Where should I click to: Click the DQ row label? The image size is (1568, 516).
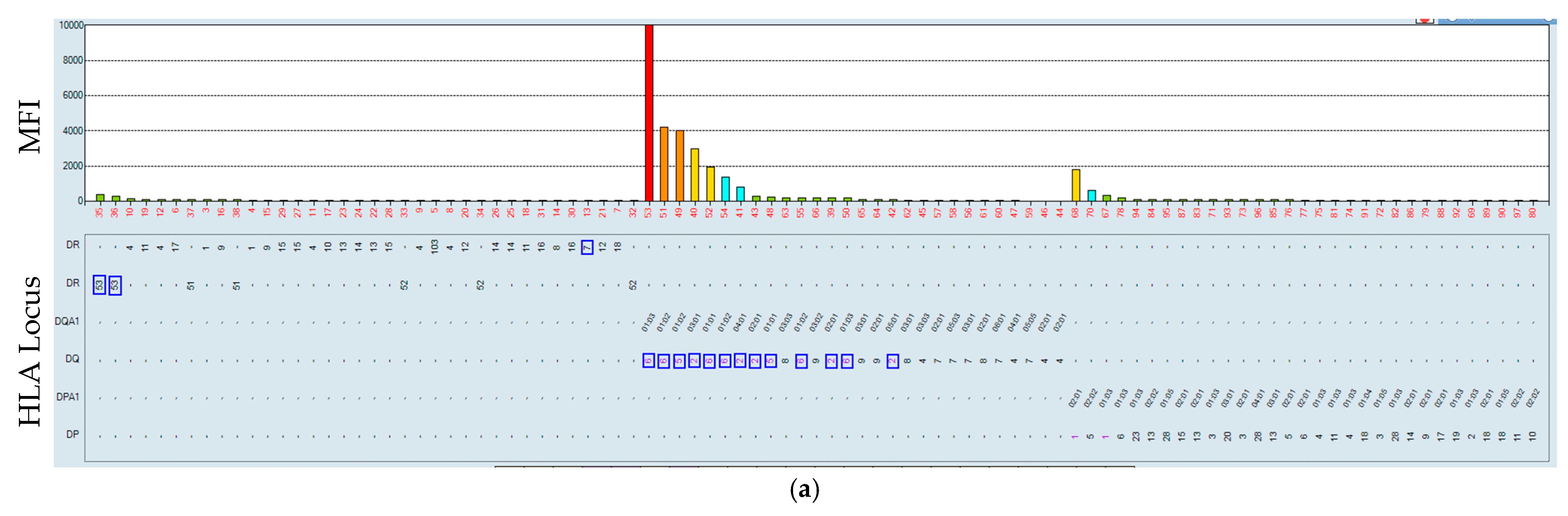(72, 359)
